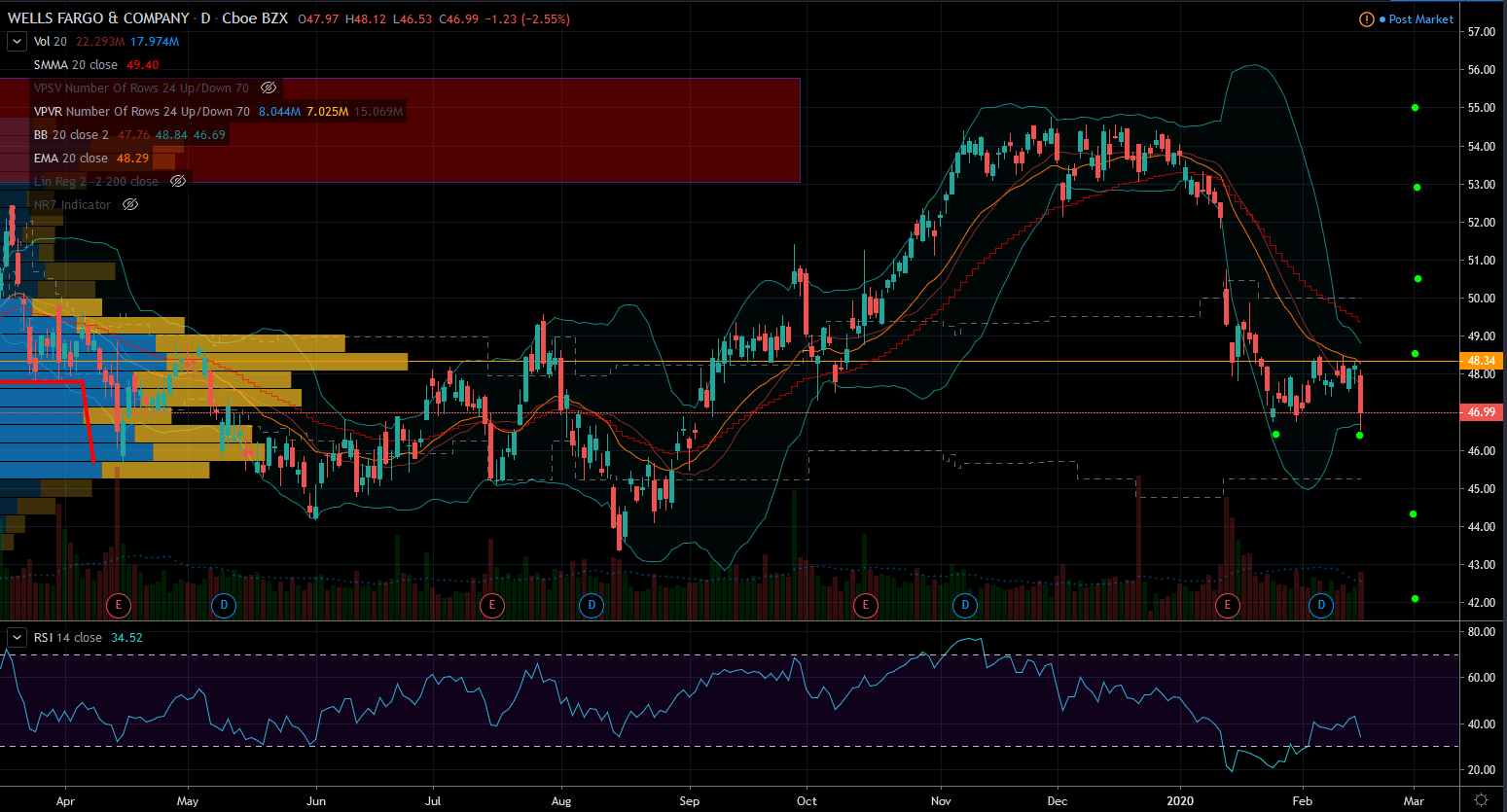
Task: Select the SMMA 20 close indicator legend
Action: (76, 65)
